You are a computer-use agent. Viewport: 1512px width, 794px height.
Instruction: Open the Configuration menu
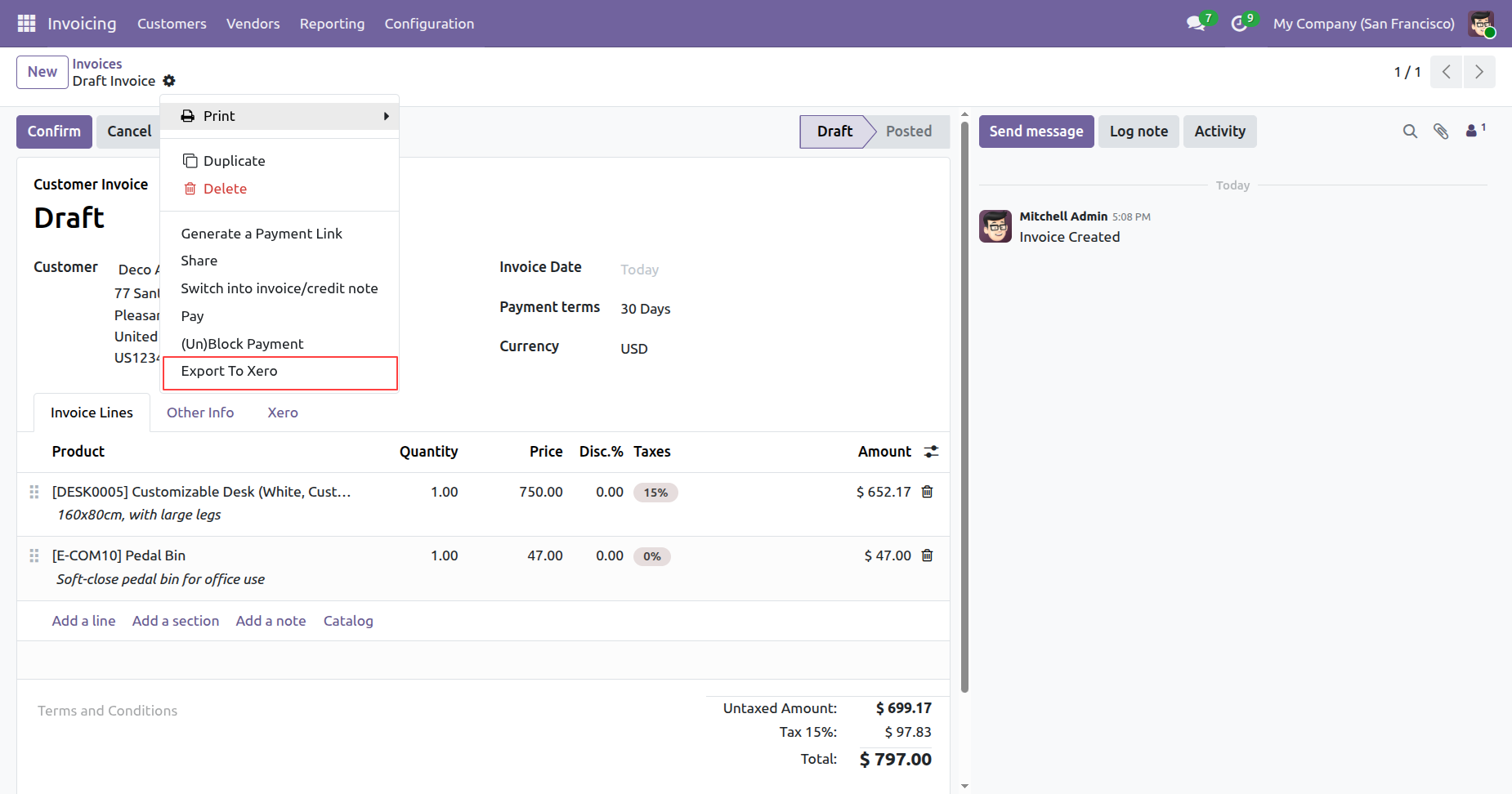429,24
